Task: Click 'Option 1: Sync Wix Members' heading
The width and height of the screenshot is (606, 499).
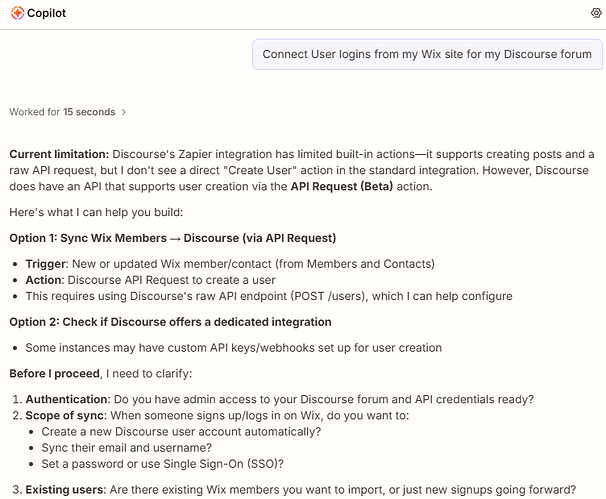Action: [x=173, y=238]
